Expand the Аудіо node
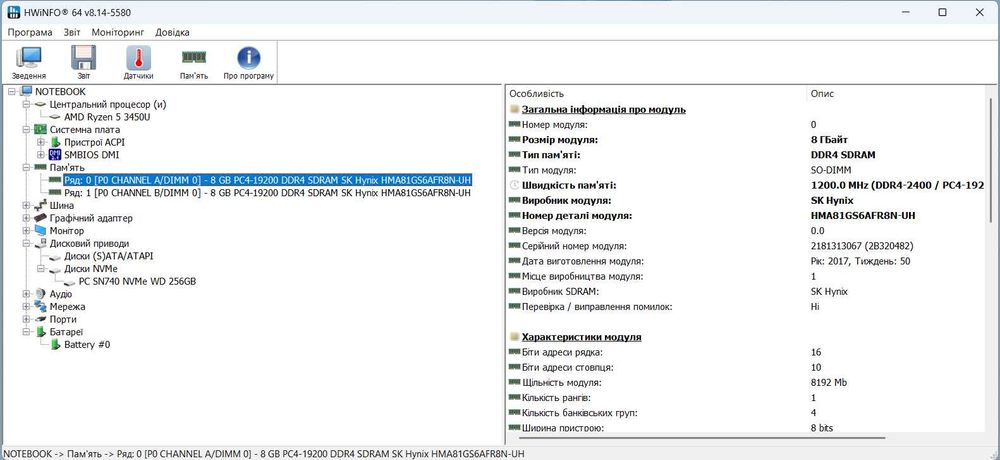1000x460 pixels. 26,293
